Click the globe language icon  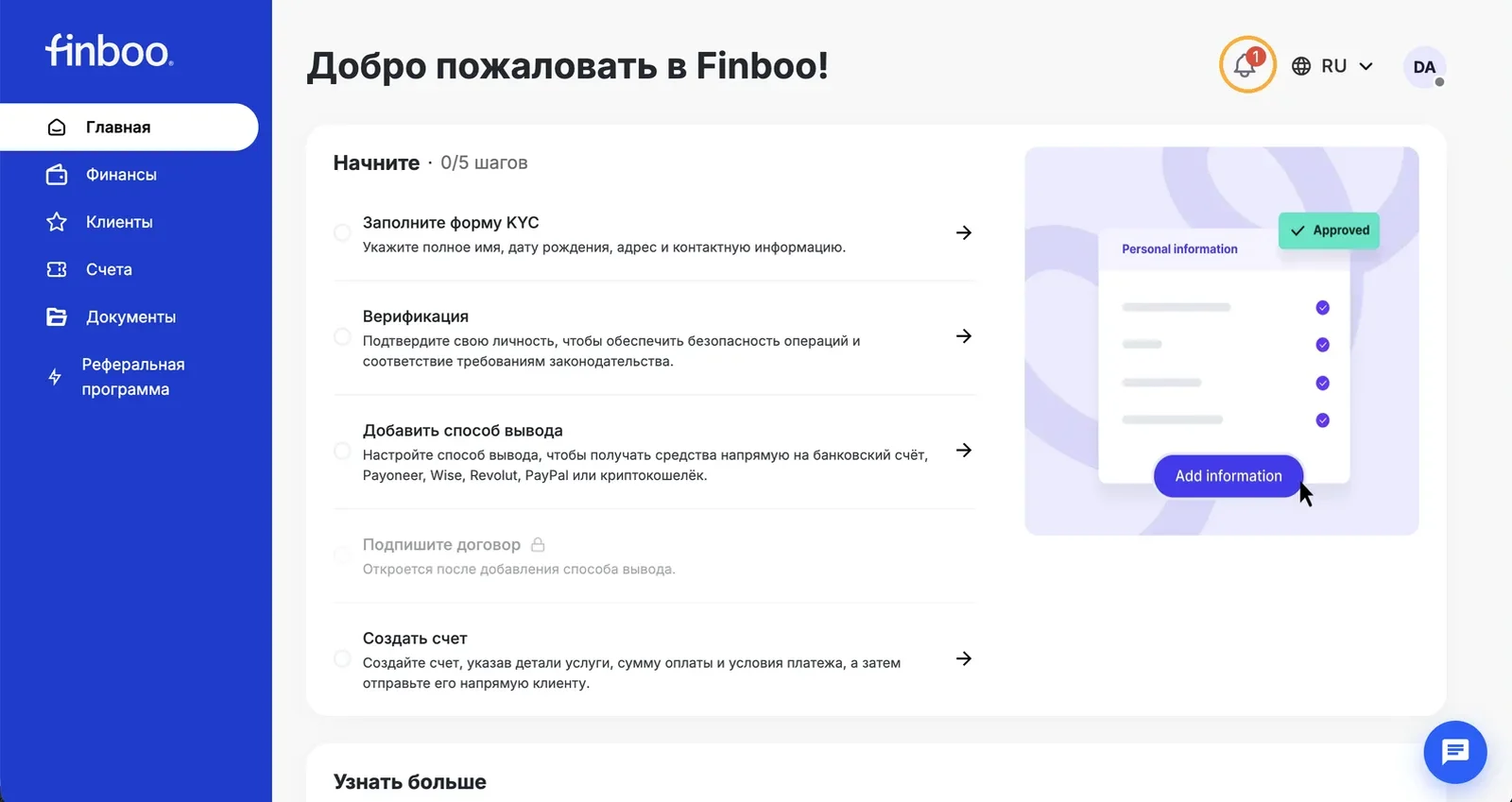coord(1301,66)
